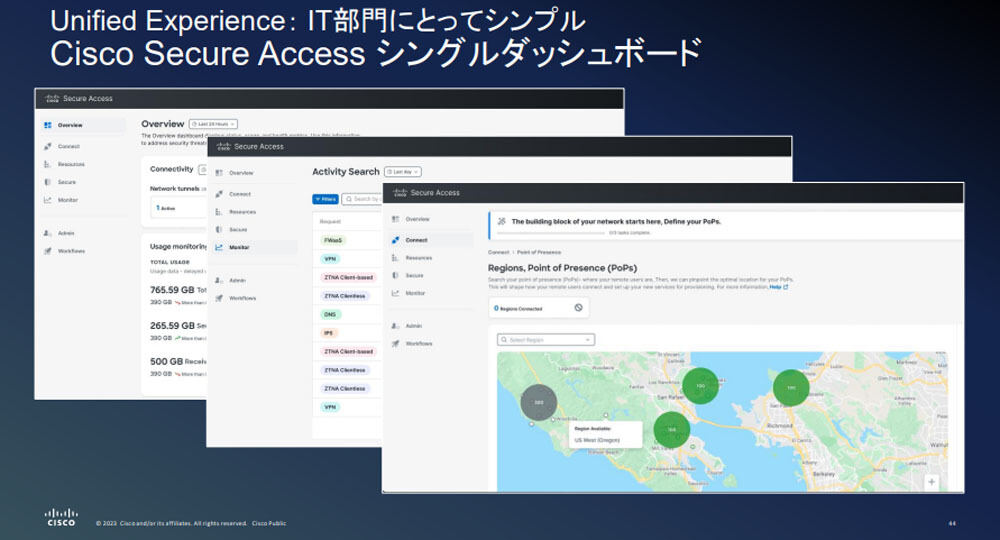Screen dimensions: 1000x540
Task: Click the Connect icon in the Activity Search window sidebar
Action: [219, 194]
